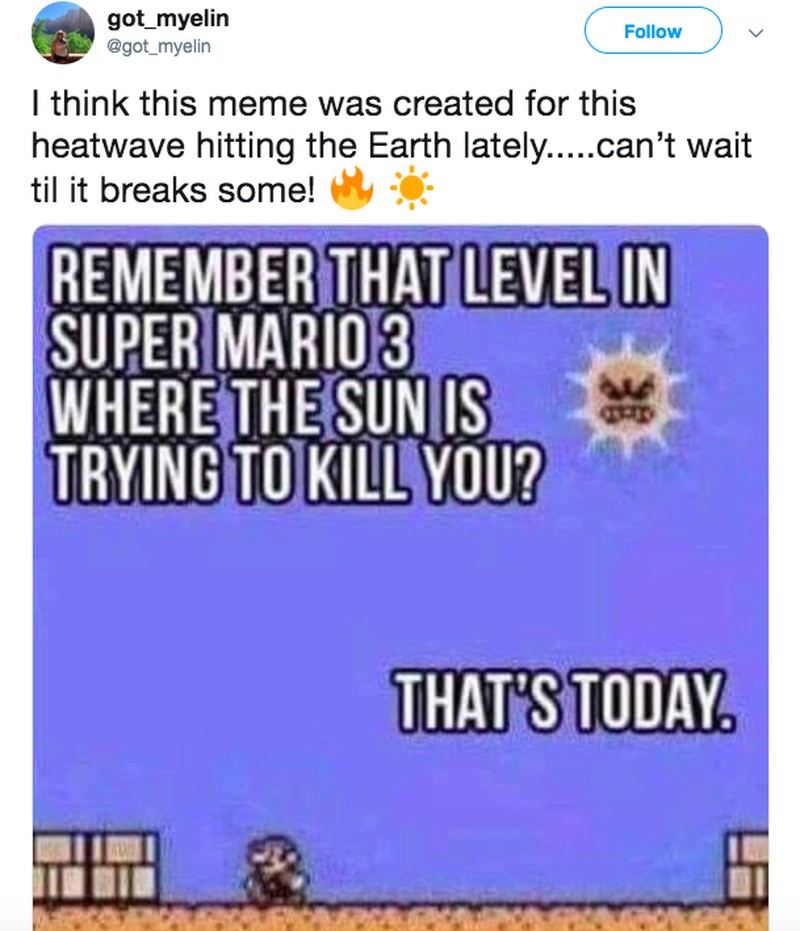Click the 'REMEMBER THAT LEVEL IN' meme heading
The height and width of the screenshot is (931, 800).
pos(360,275)
